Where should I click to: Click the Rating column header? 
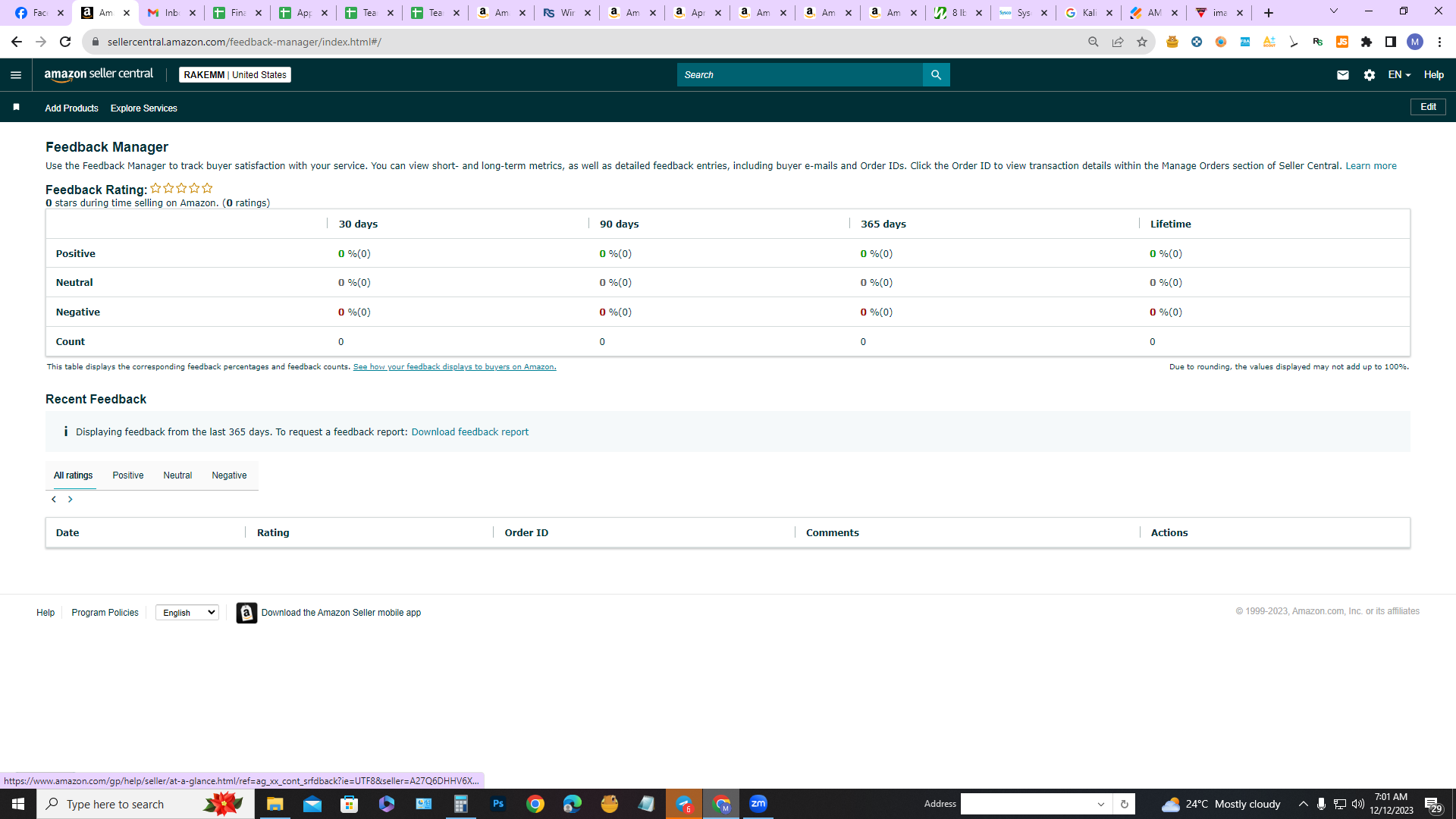(273, 533)
